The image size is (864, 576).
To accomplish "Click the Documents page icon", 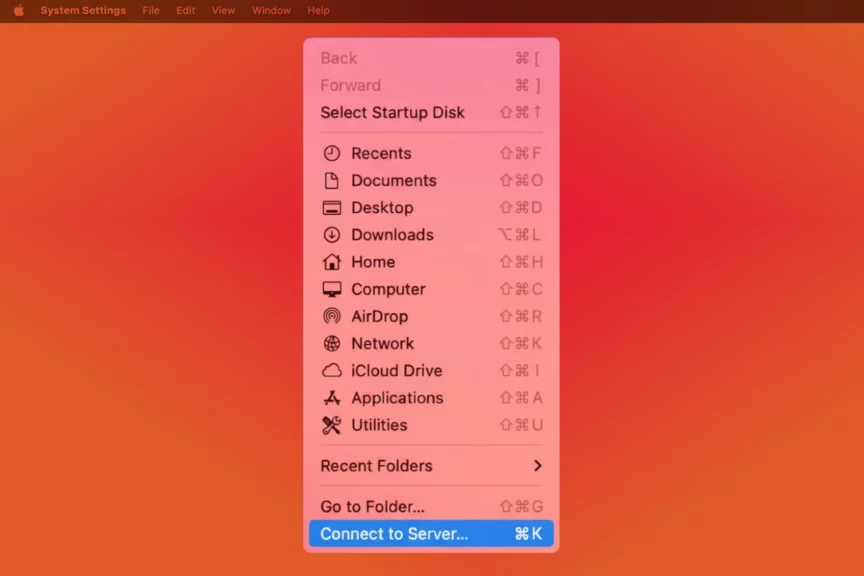I will tap(332, 180).
